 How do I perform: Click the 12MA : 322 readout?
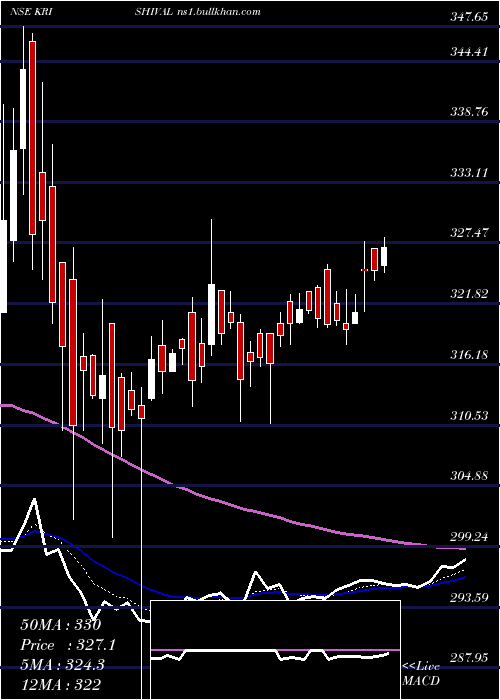point(60,684)
